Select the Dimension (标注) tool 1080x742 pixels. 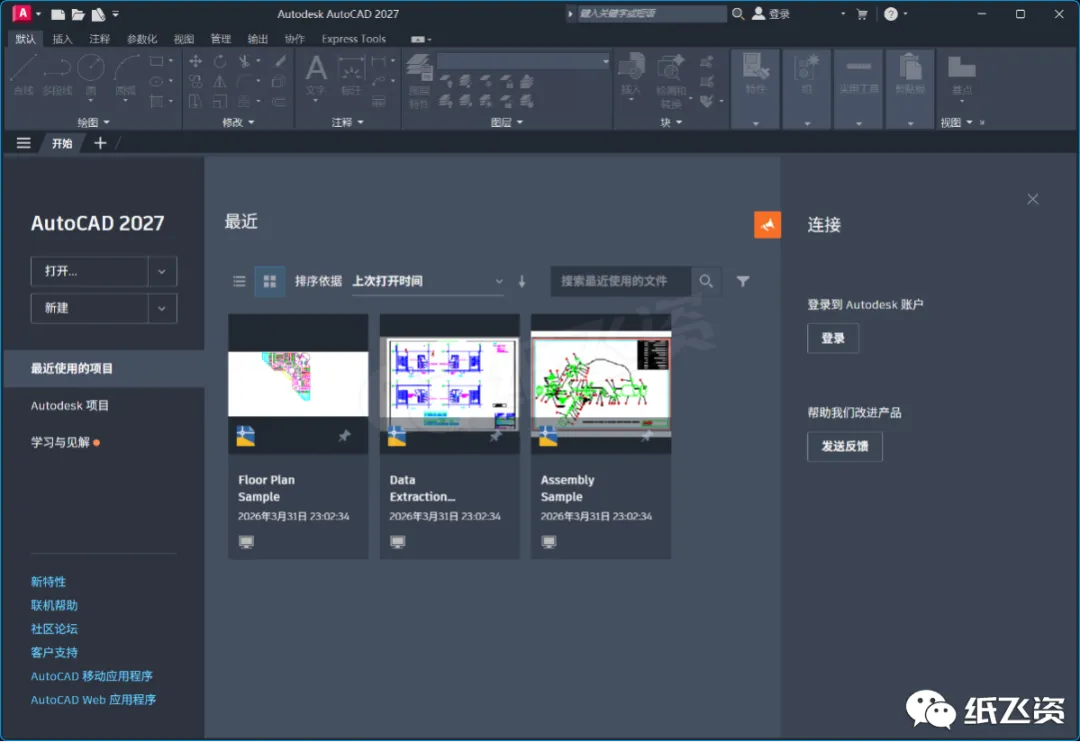[351, 76]
